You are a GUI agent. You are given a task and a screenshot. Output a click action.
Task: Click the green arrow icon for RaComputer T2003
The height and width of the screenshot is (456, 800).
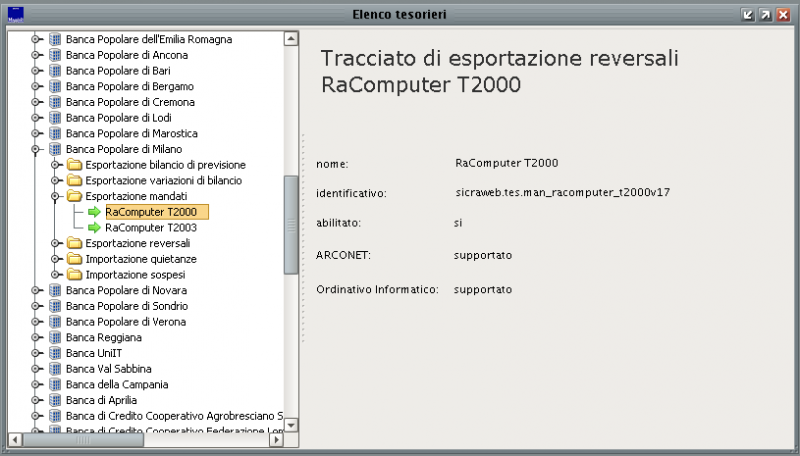94,227
